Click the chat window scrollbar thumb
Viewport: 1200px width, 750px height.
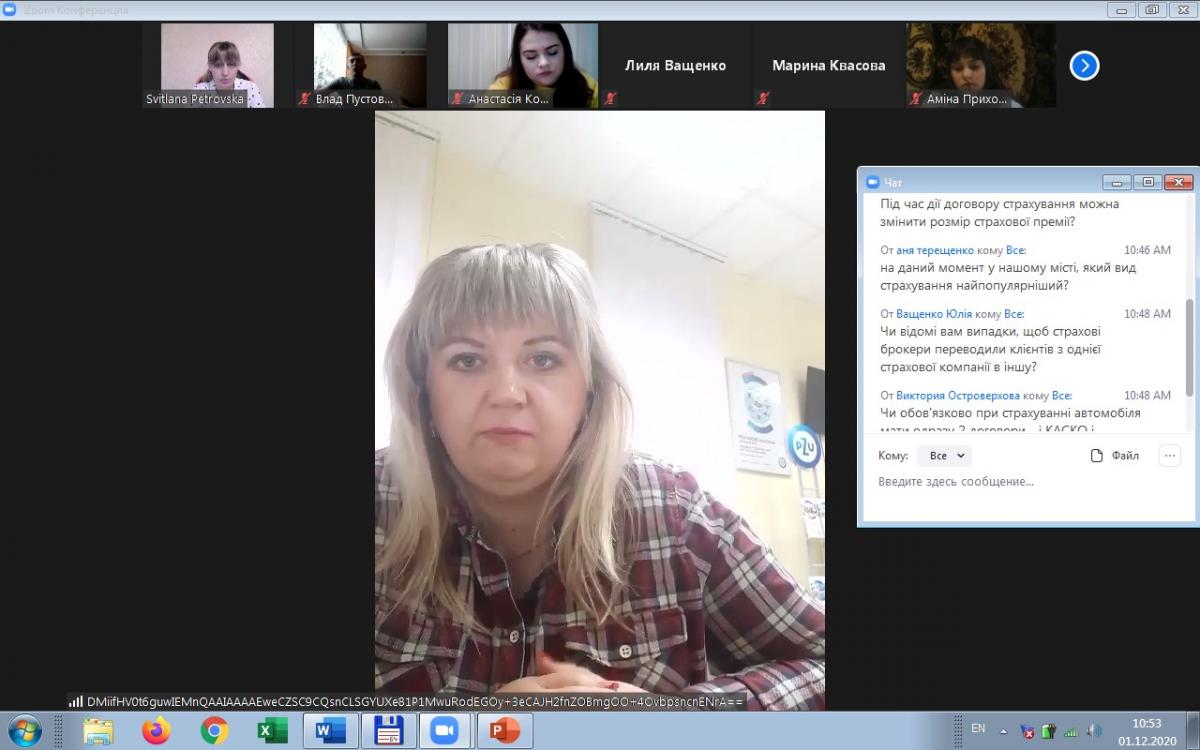pyautogui.click(x=1189, y=347)
